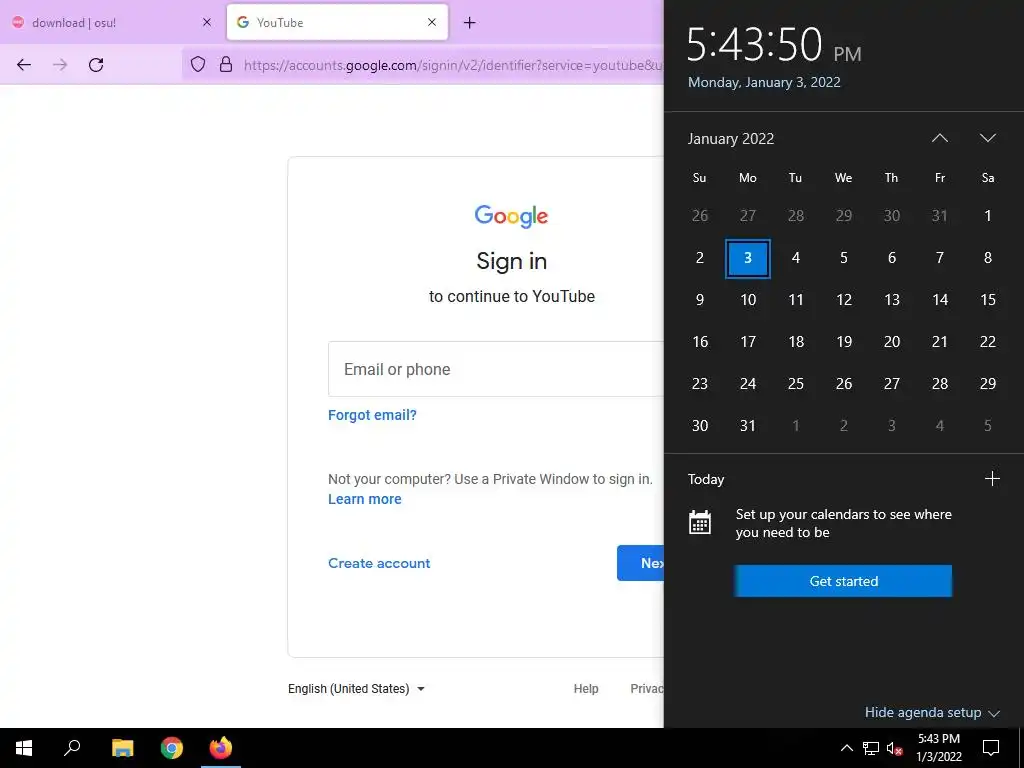
Task: Select December 31 in the calendar
Action: pos(940,216)
